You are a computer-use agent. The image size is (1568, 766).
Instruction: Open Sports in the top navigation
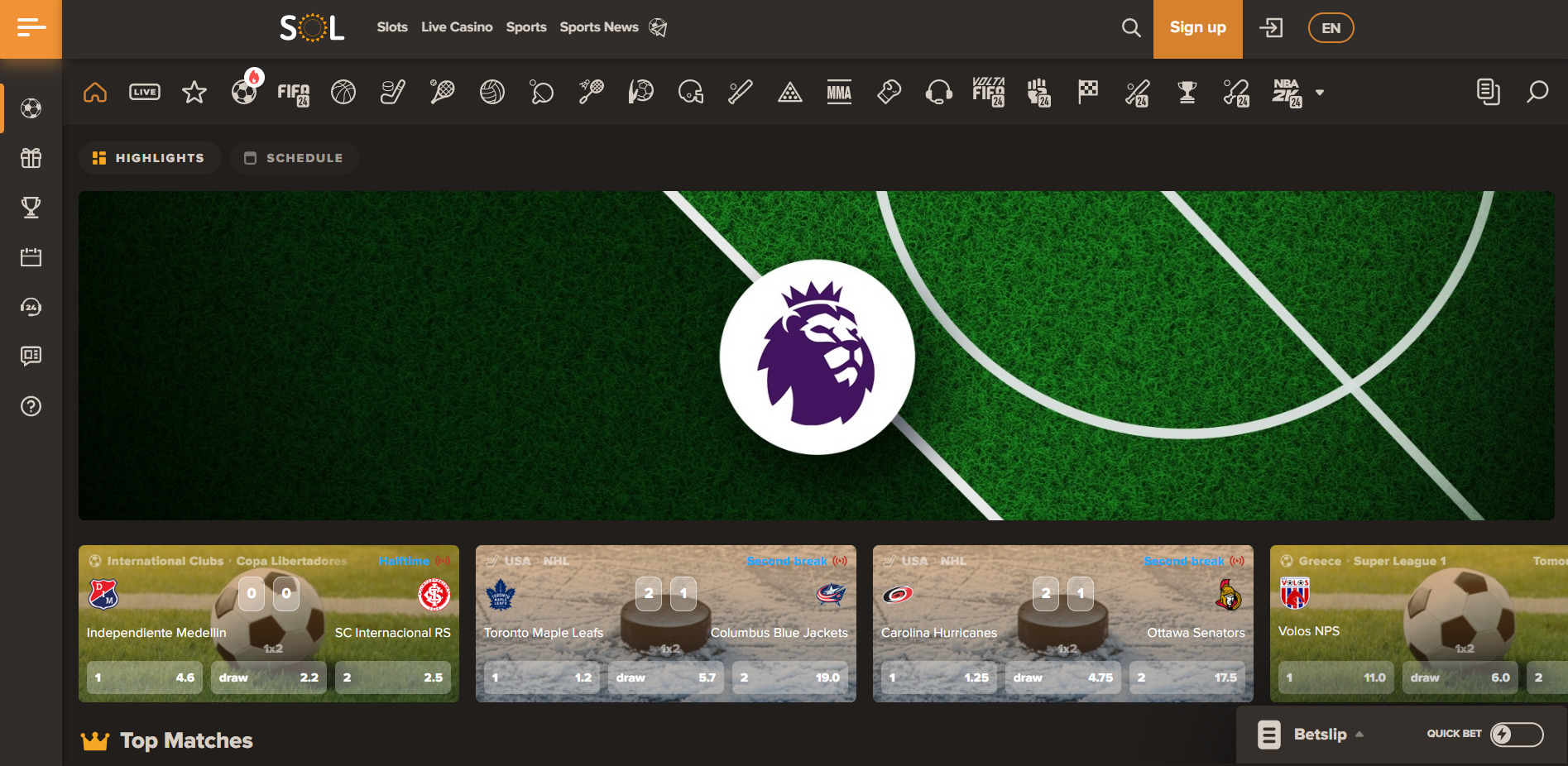526,27
